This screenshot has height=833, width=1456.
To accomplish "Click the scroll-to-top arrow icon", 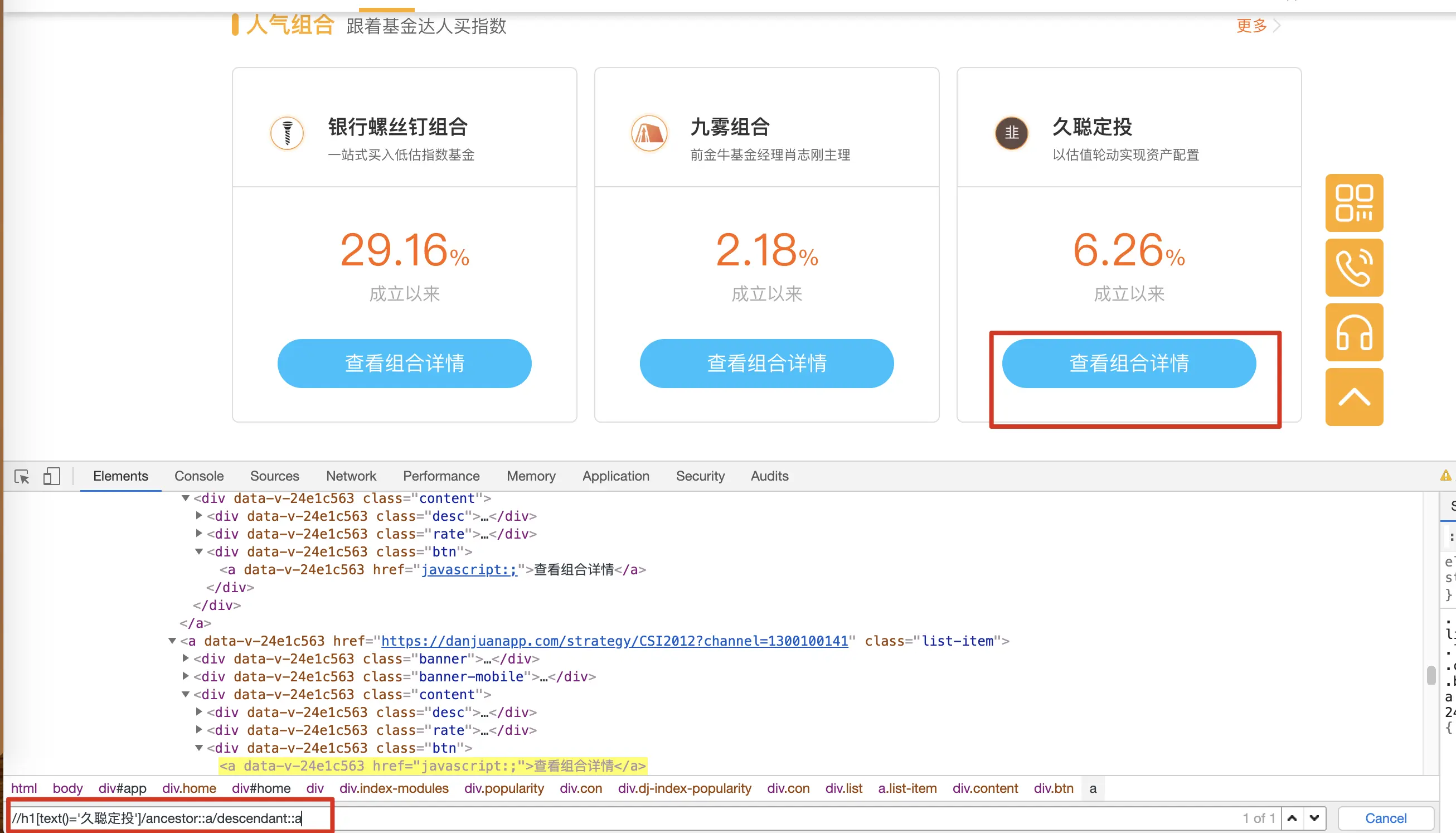I will (x=1353, y=397).
